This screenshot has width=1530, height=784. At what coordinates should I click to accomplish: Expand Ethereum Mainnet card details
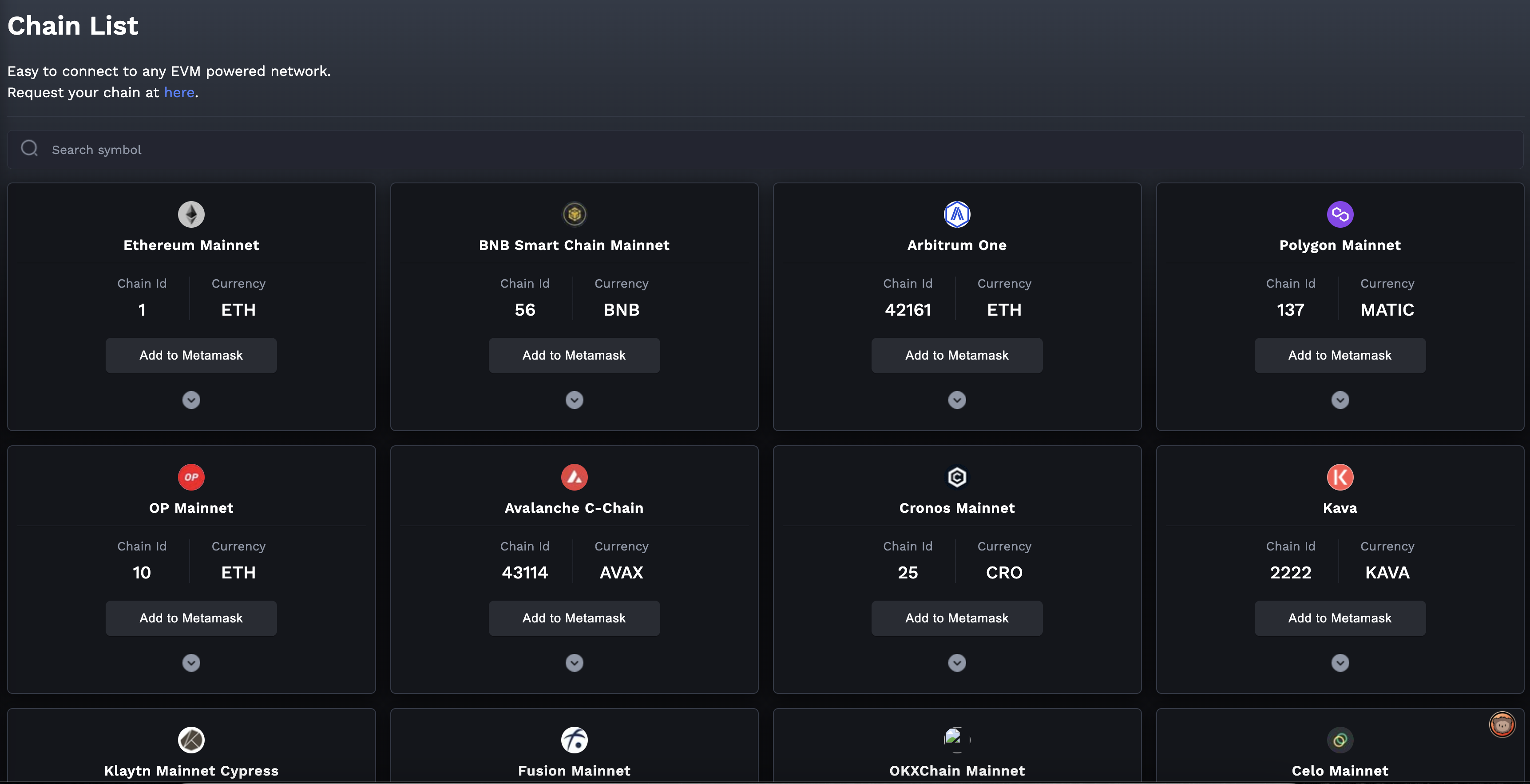(191, 400)
